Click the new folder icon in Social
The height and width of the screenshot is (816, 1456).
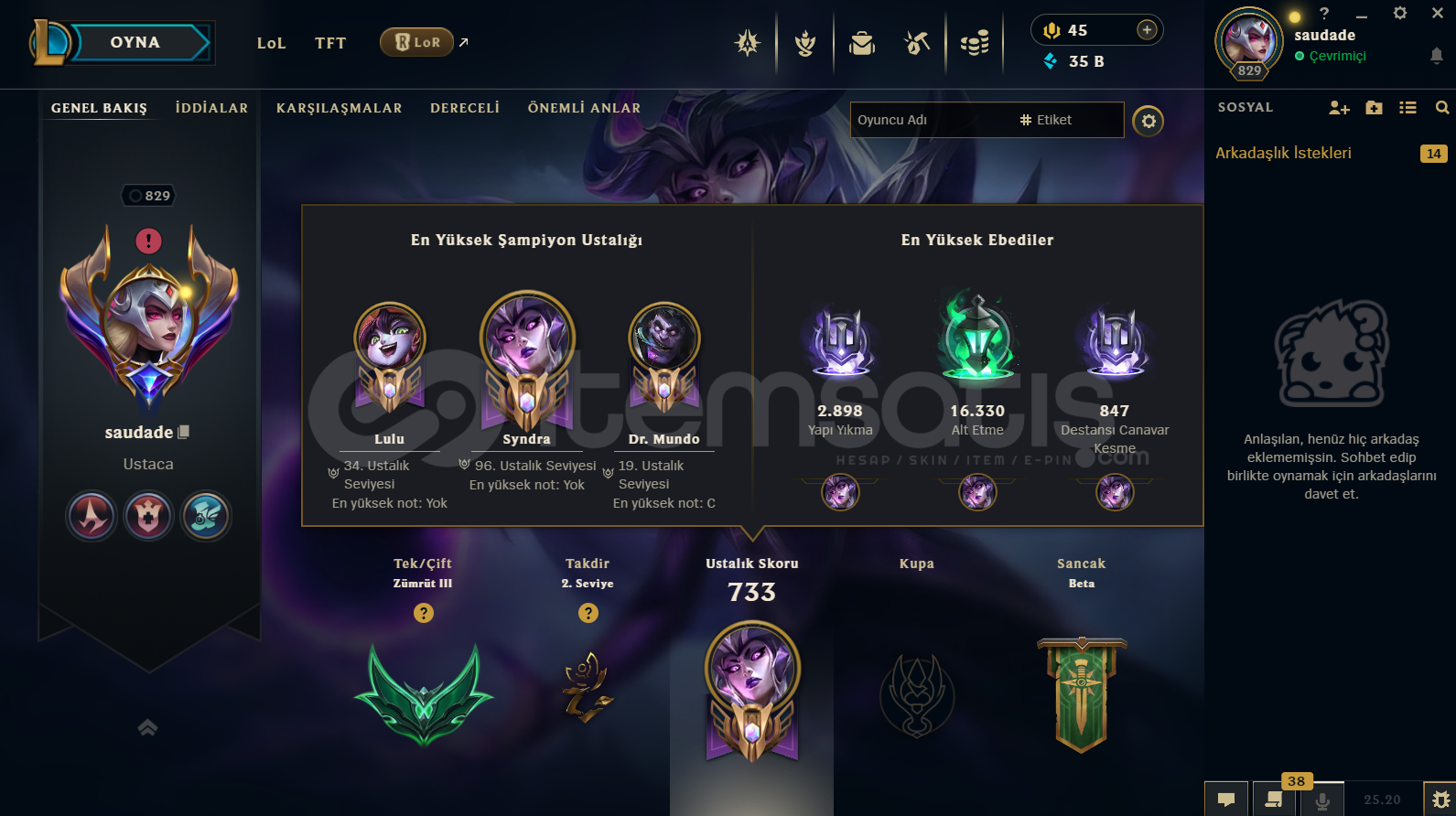click(x=1374, y=108)
